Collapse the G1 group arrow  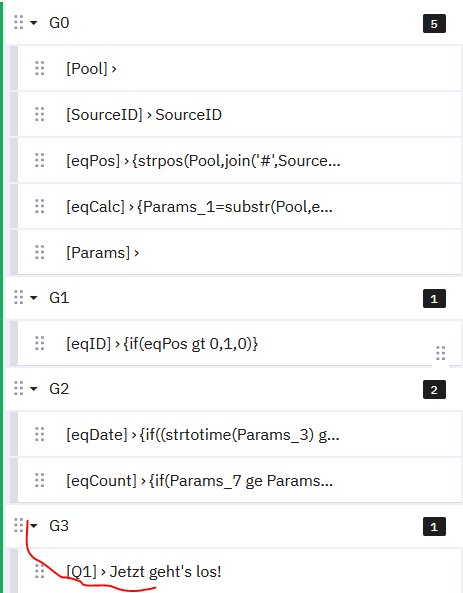point(34,298)
